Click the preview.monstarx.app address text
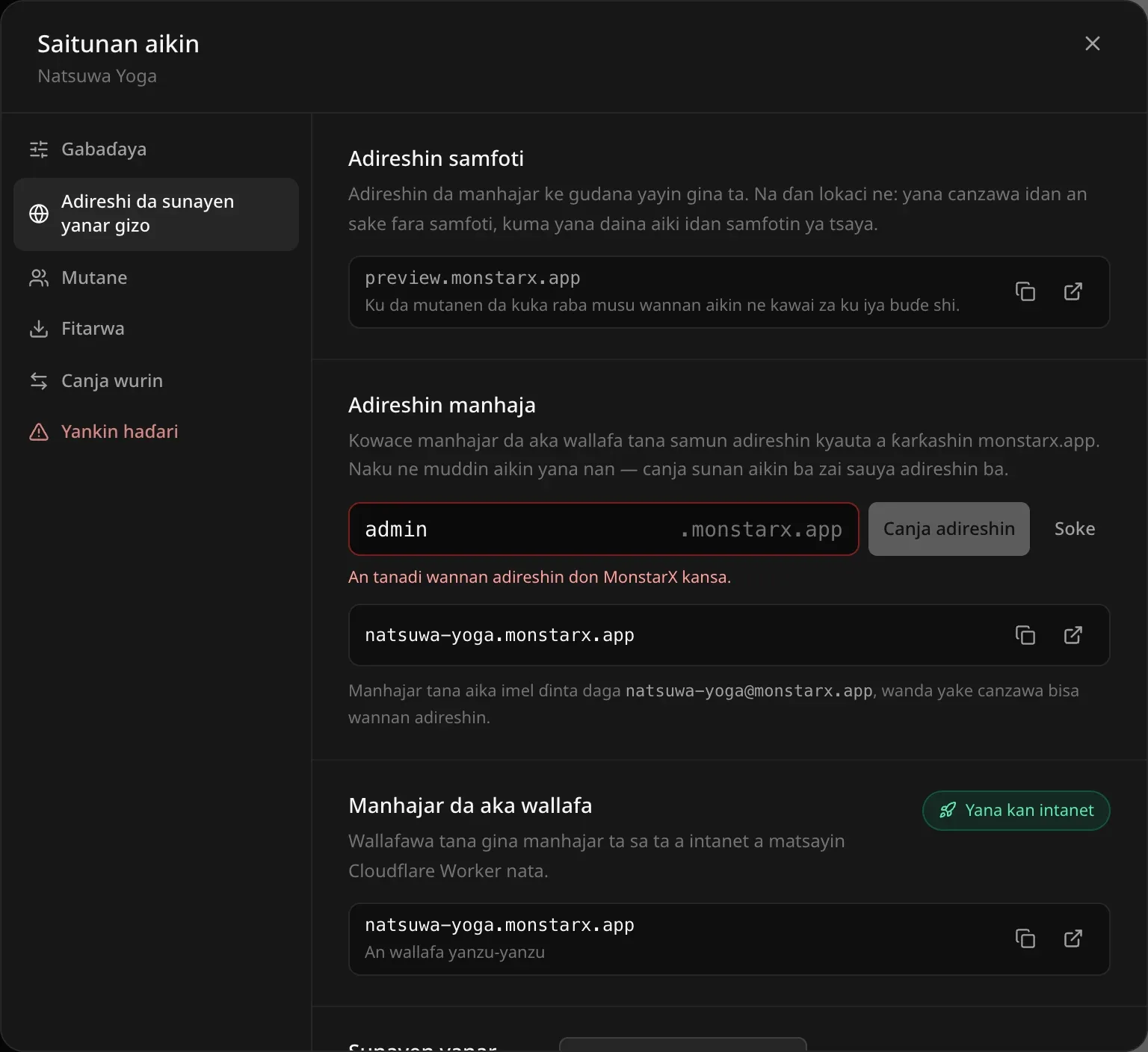Image resolution: width=1148 pixels, height=1052 pixels. point(472,278)
